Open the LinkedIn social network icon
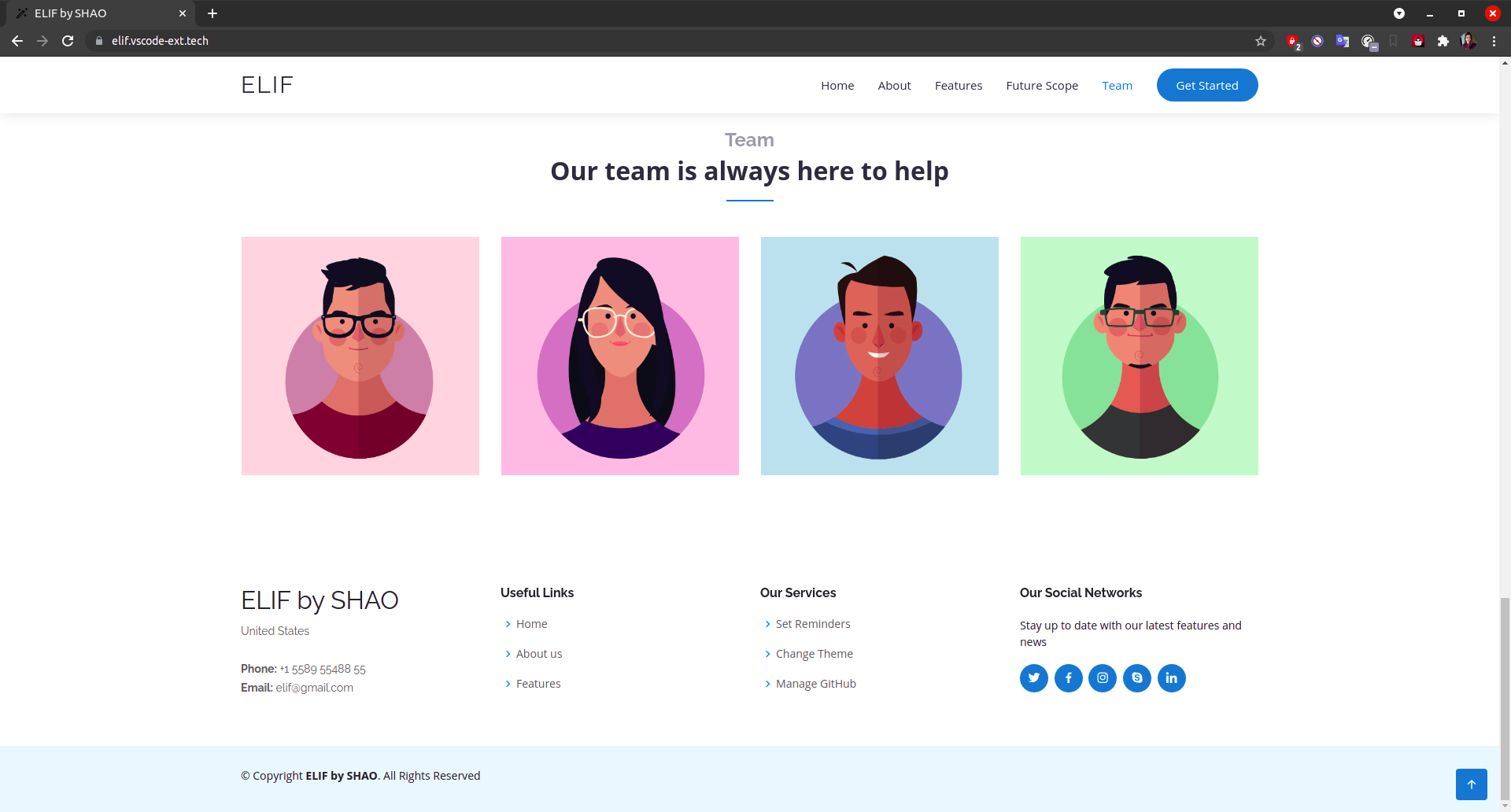Viewport: 1511px width, 812px height. click(1172, 677)
